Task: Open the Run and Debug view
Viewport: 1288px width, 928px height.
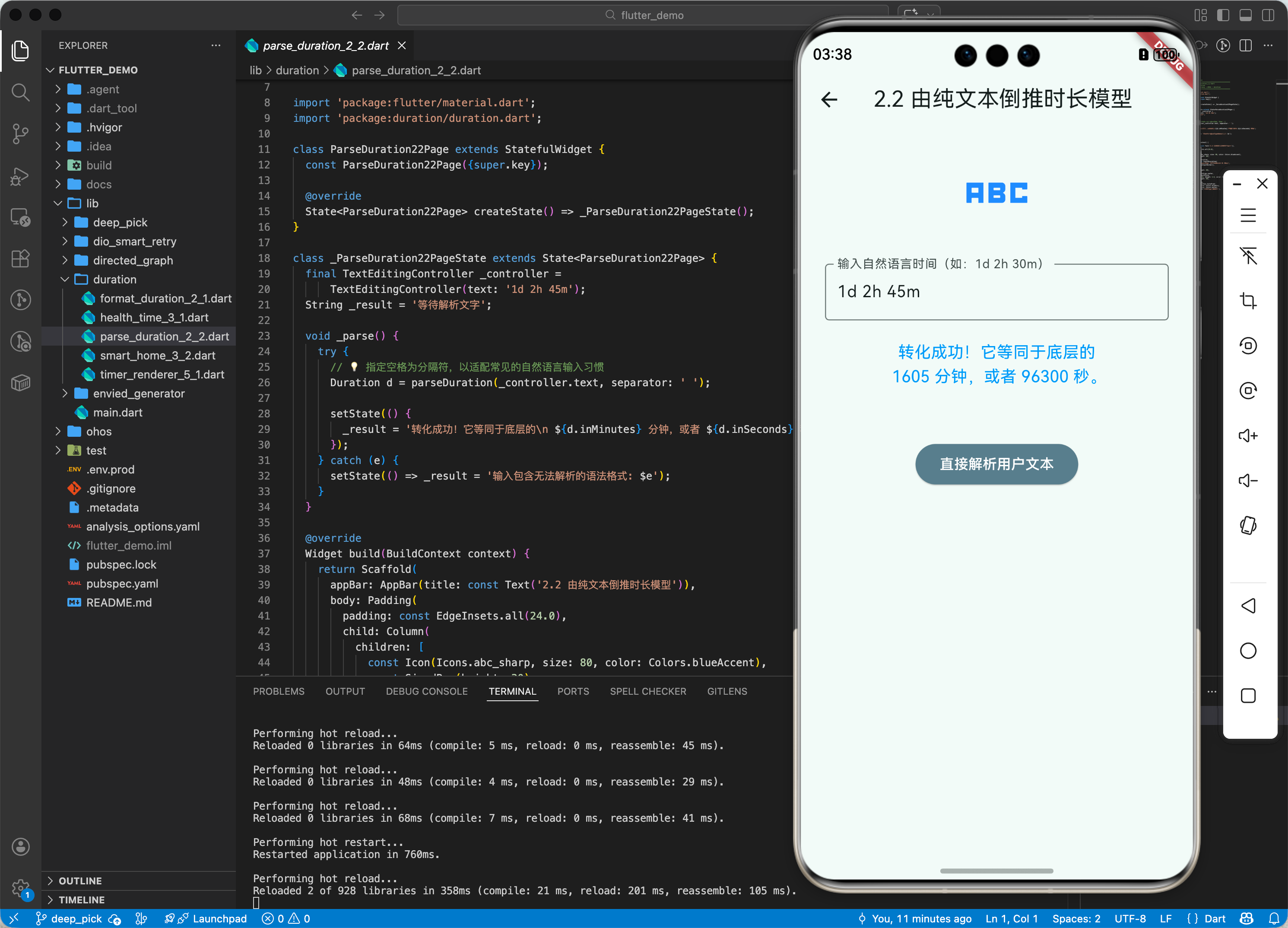Action: 20,176
